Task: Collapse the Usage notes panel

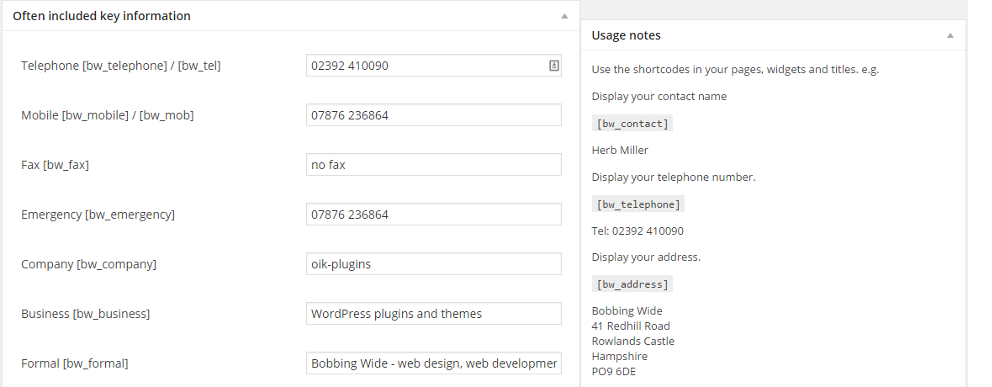Action: pyautogui.click(x=950, y=36)
